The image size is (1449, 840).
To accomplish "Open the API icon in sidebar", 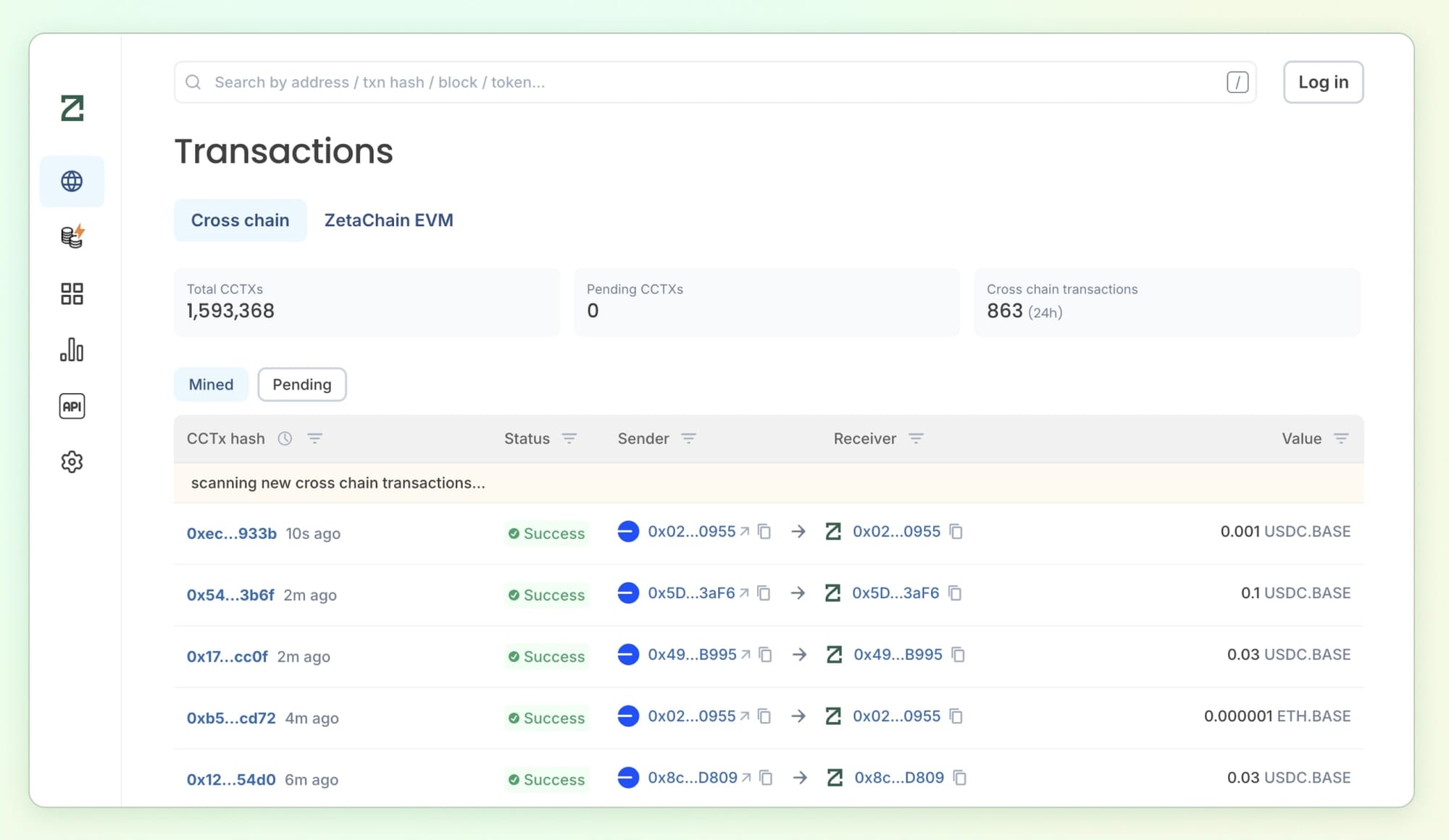I will pos(72,406).
